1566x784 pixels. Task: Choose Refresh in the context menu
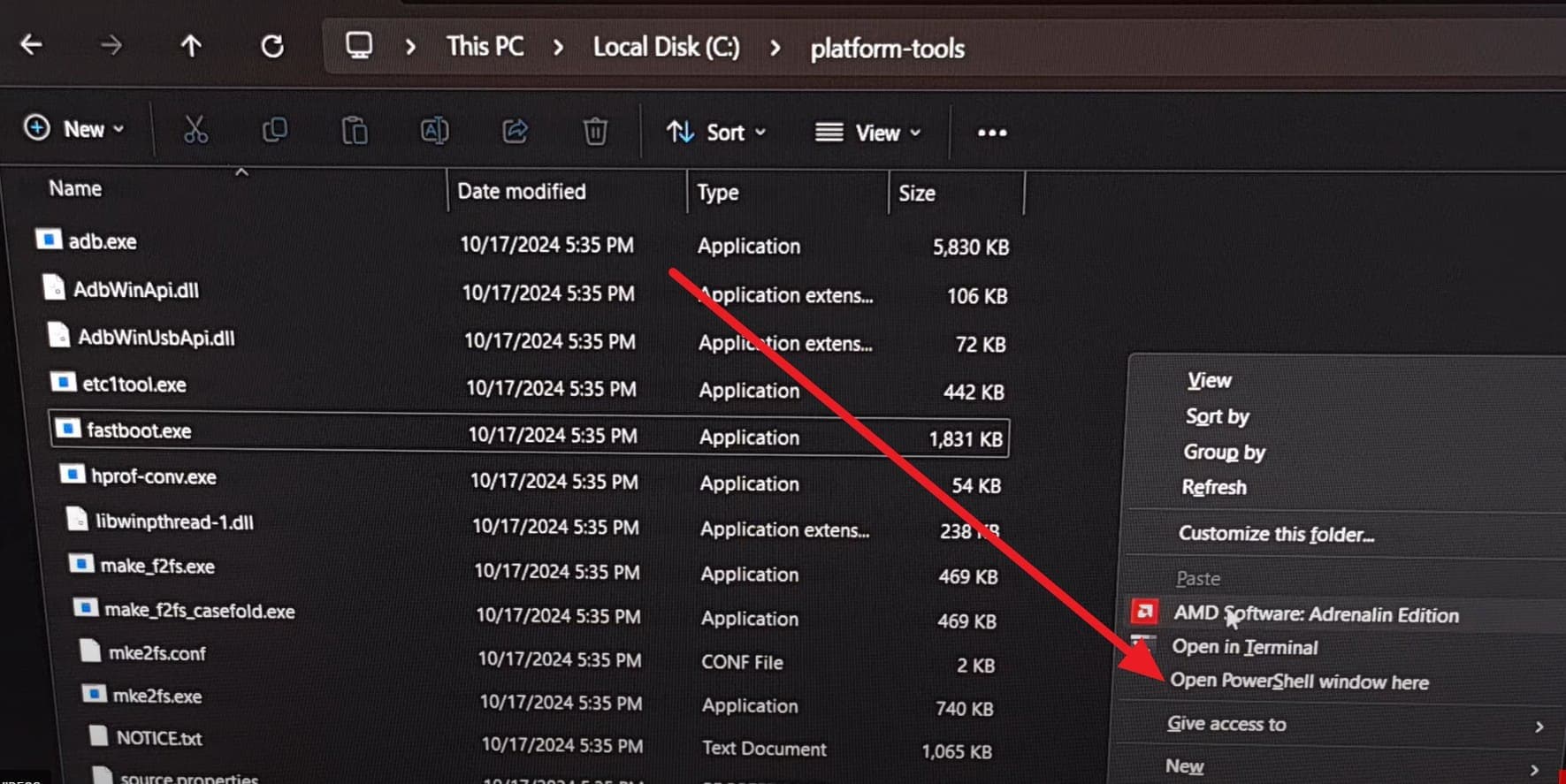[1214, 488]
